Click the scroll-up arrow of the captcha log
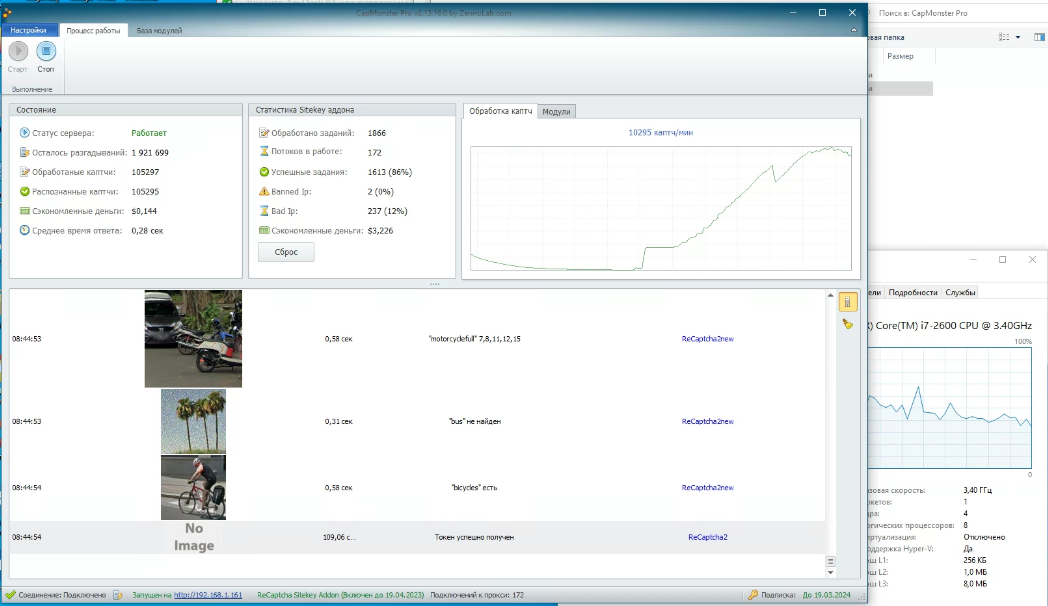Viewport: 1048px width, 606px height. click(x=830, y=296)
